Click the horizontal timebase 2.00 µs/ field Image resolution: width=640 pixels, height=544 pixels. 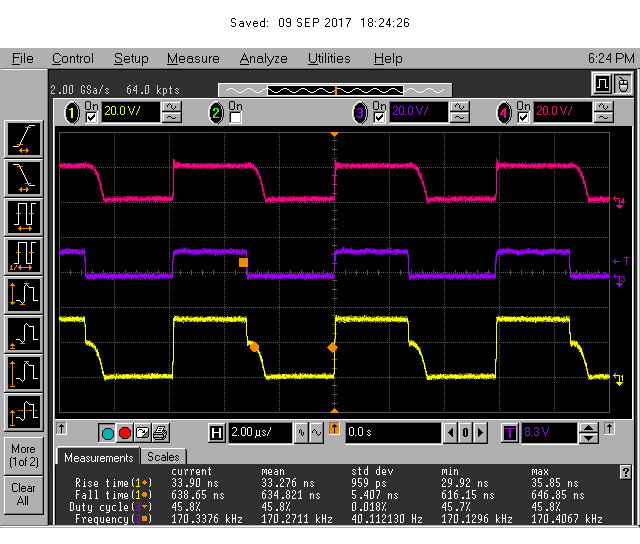(x=260, y=433)
